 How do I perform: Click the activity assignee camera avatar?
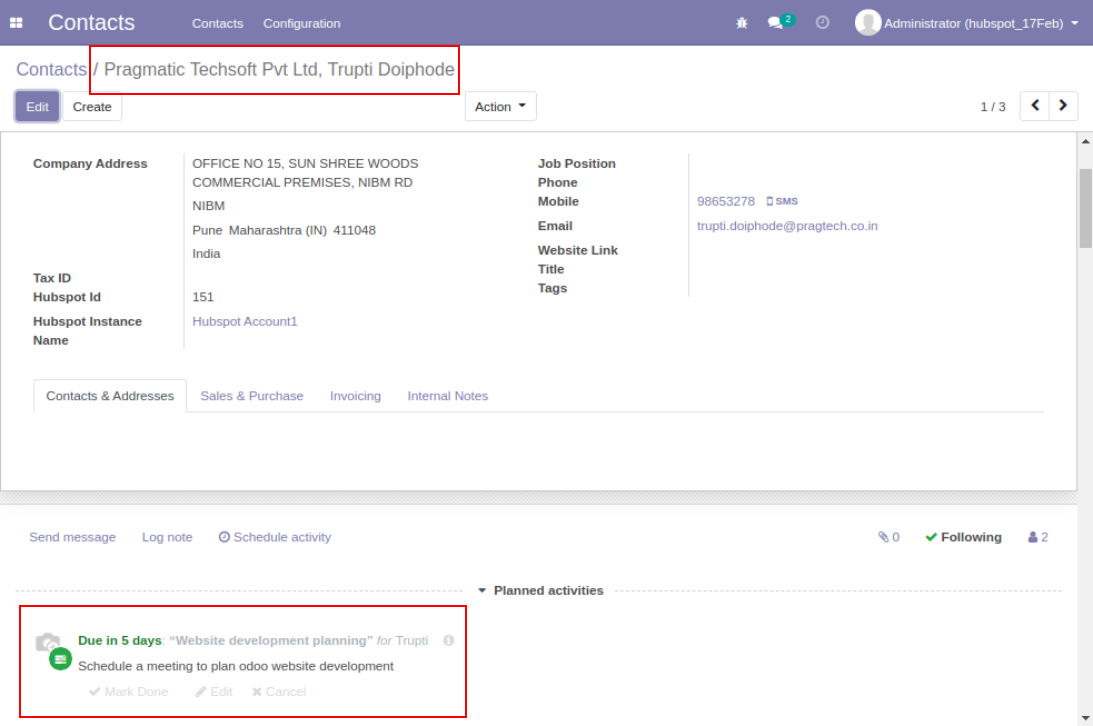[x=47, y=642]
